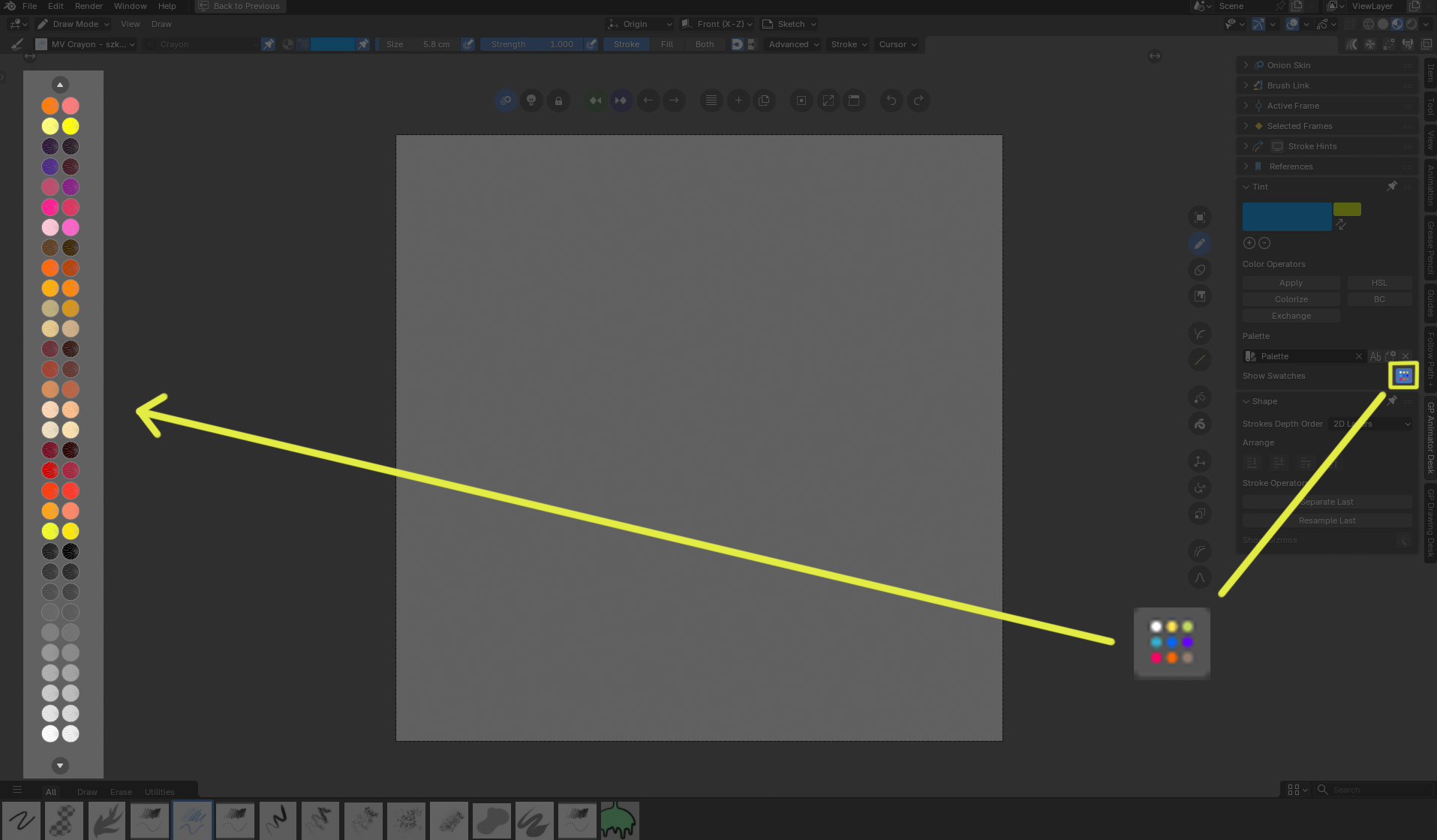Screen dimensions: 1437x840
Task: Open the Origin placement dropdown
Action: (x=640, y=24)
